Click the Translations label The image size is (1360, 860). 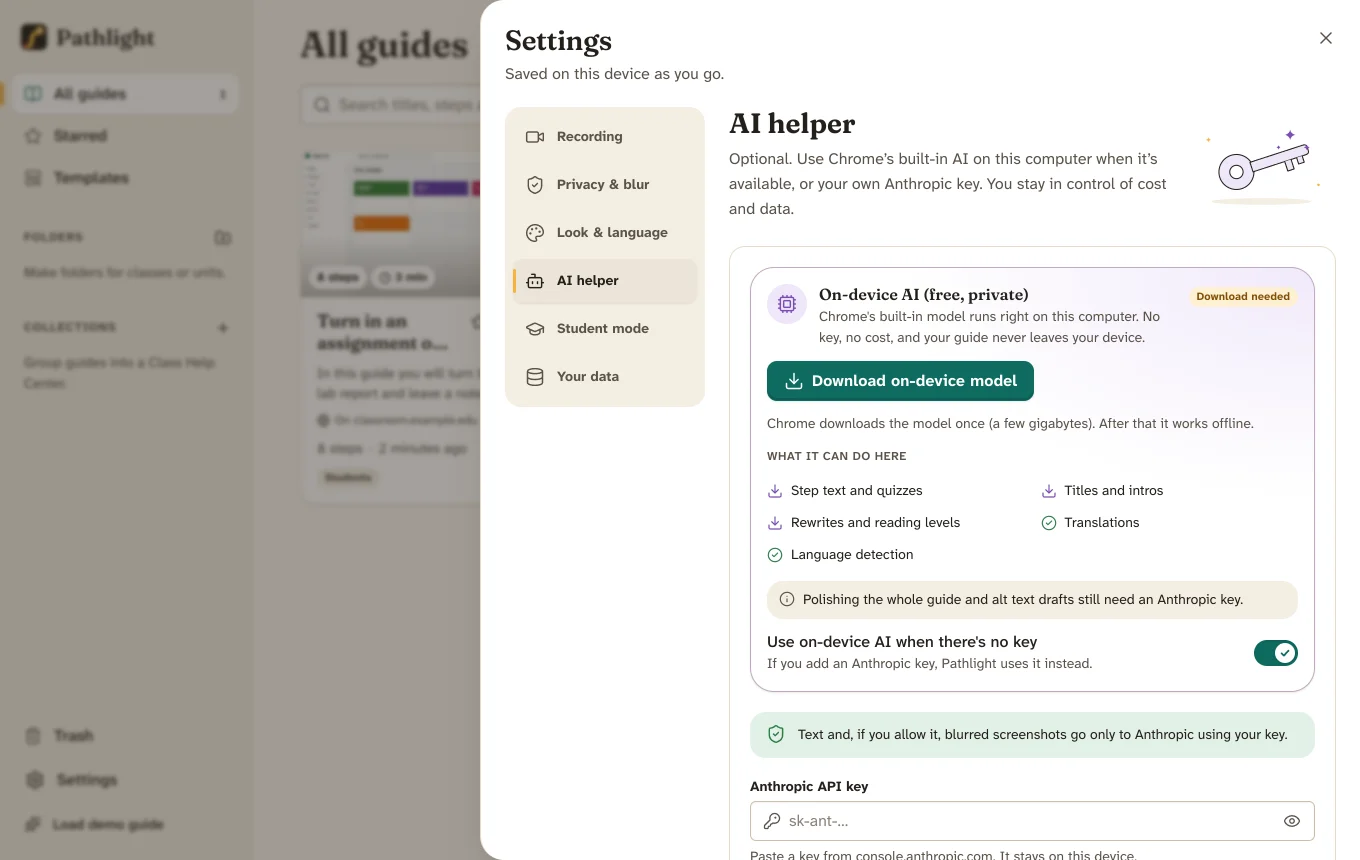(1102, 523)
